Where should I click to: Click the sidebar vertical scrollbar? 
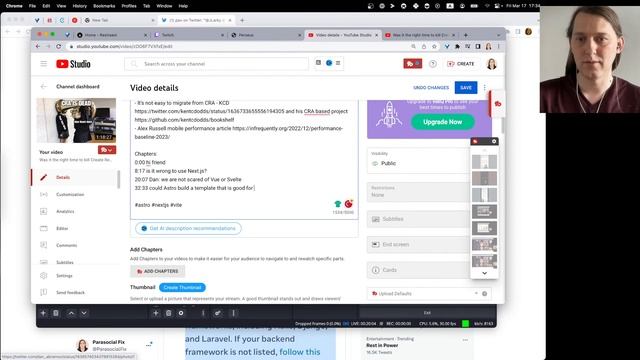pos(119,180)
